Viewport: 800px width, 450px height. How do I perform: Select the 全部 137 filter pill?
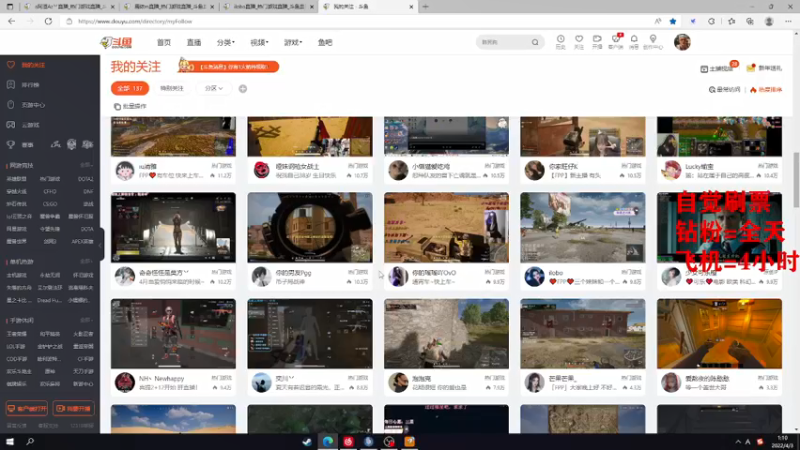130,88
